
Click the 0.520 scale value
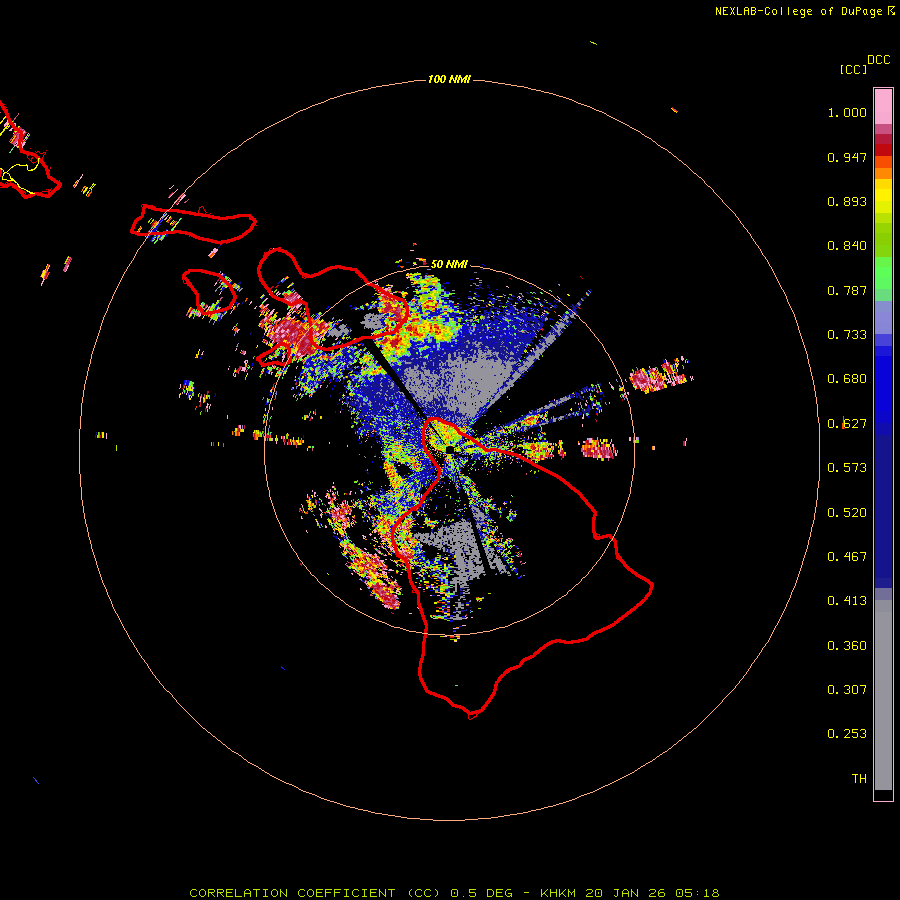pyautogui.click(x=847, y=513)
